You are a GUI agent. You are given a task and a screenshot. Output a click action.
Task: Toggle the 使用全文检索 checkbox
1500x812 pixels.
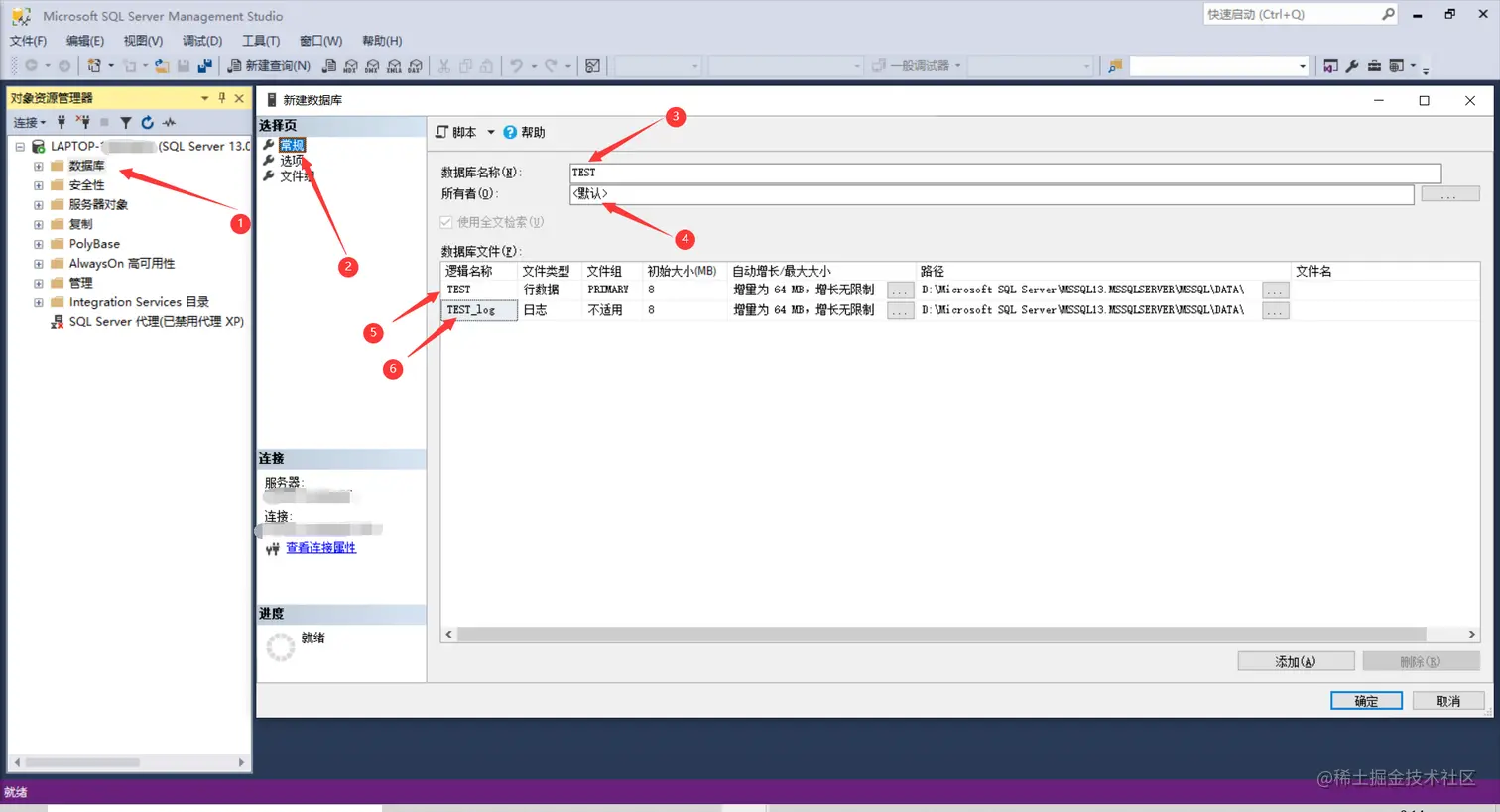click(446, 222)
